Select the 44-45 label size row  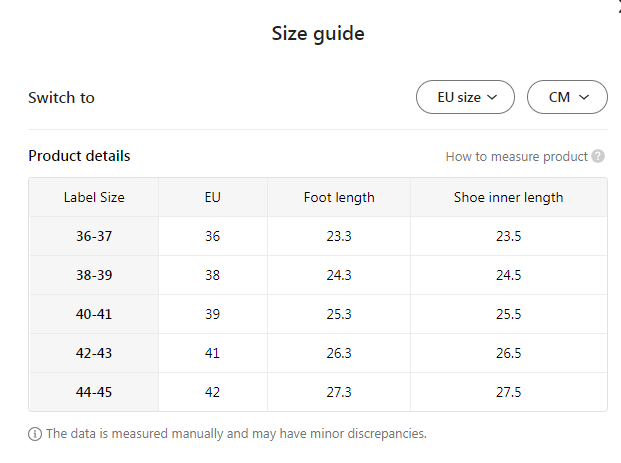pyautogui.click(x=94, y=392)
